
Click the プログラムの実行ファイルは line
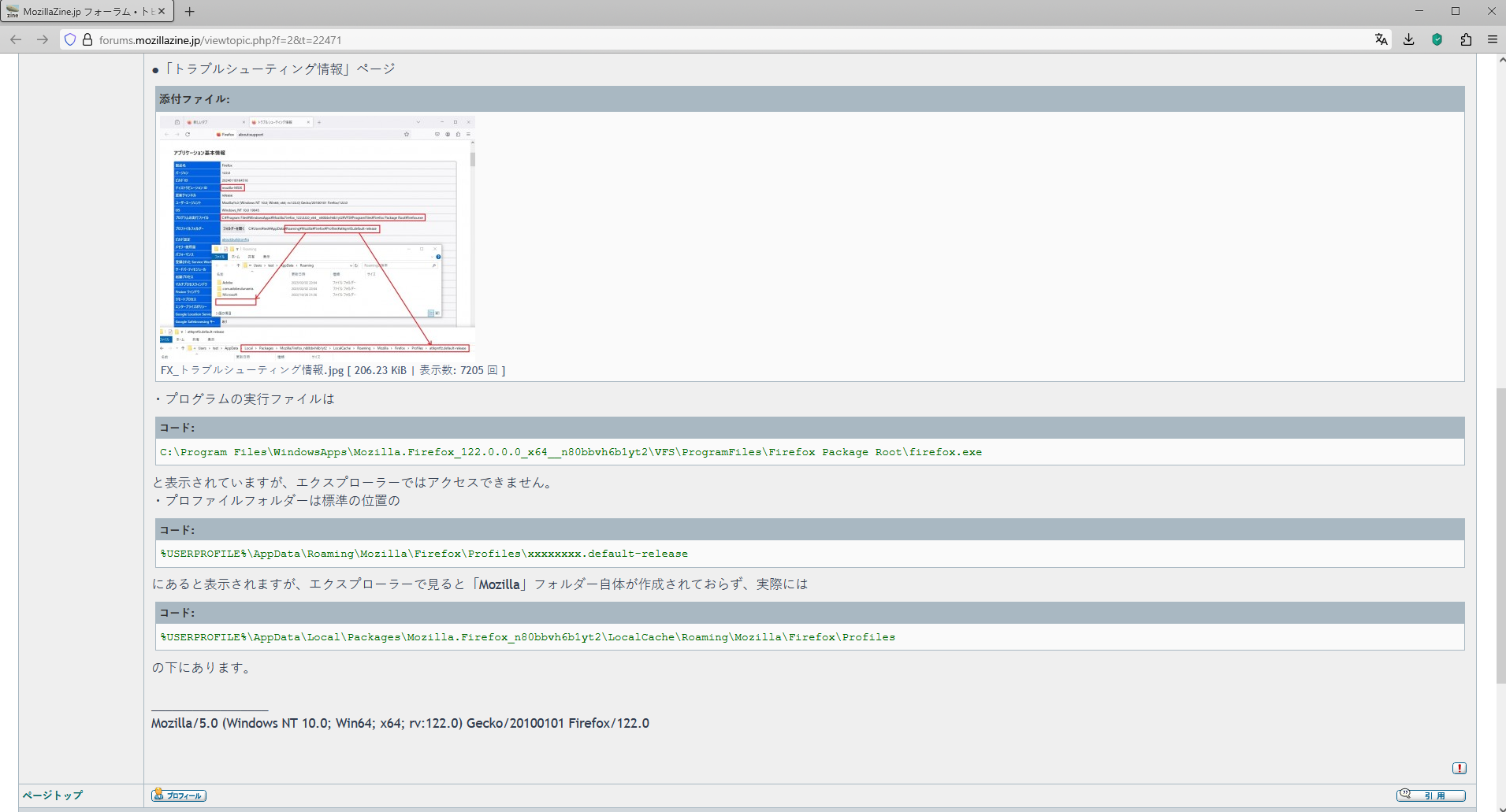(244, 399)
